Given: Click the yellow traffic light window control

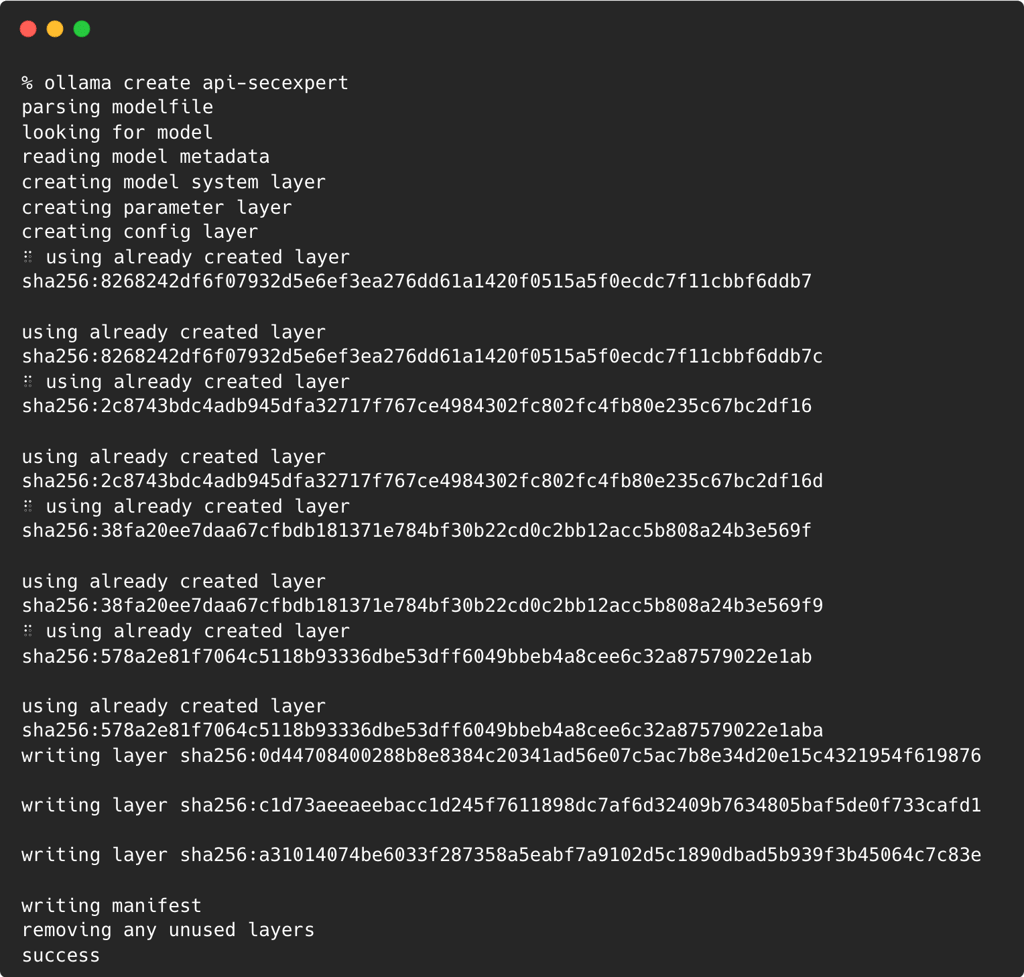Looking at the screenshot, I should tap(55, 28).
